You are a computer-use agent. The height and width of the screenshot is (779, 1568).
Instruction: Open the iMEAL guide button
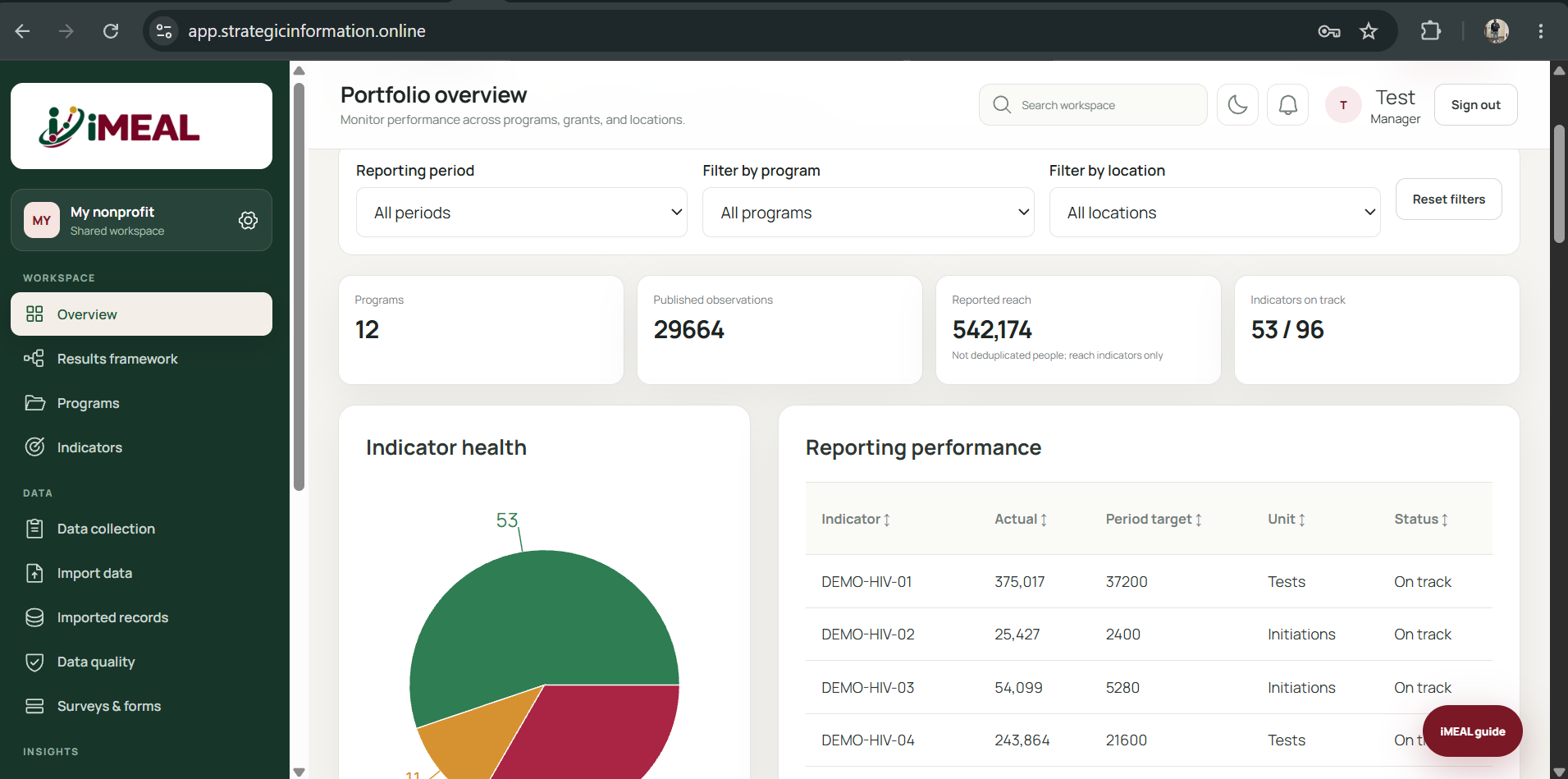click(1472, 731)
